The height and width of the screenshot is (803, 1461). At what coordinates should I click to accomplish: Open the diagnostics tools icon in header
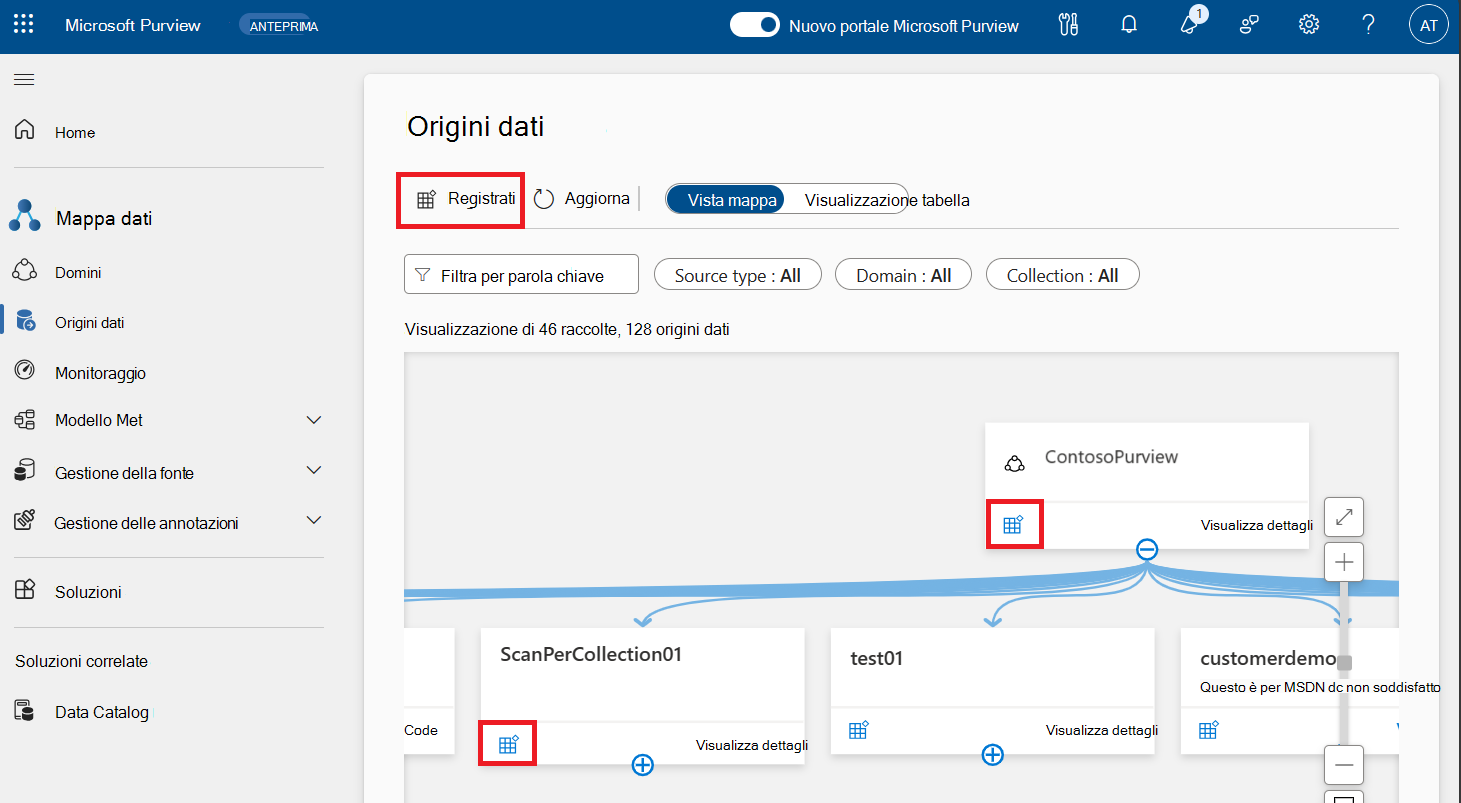click(x=1068, y=25)
